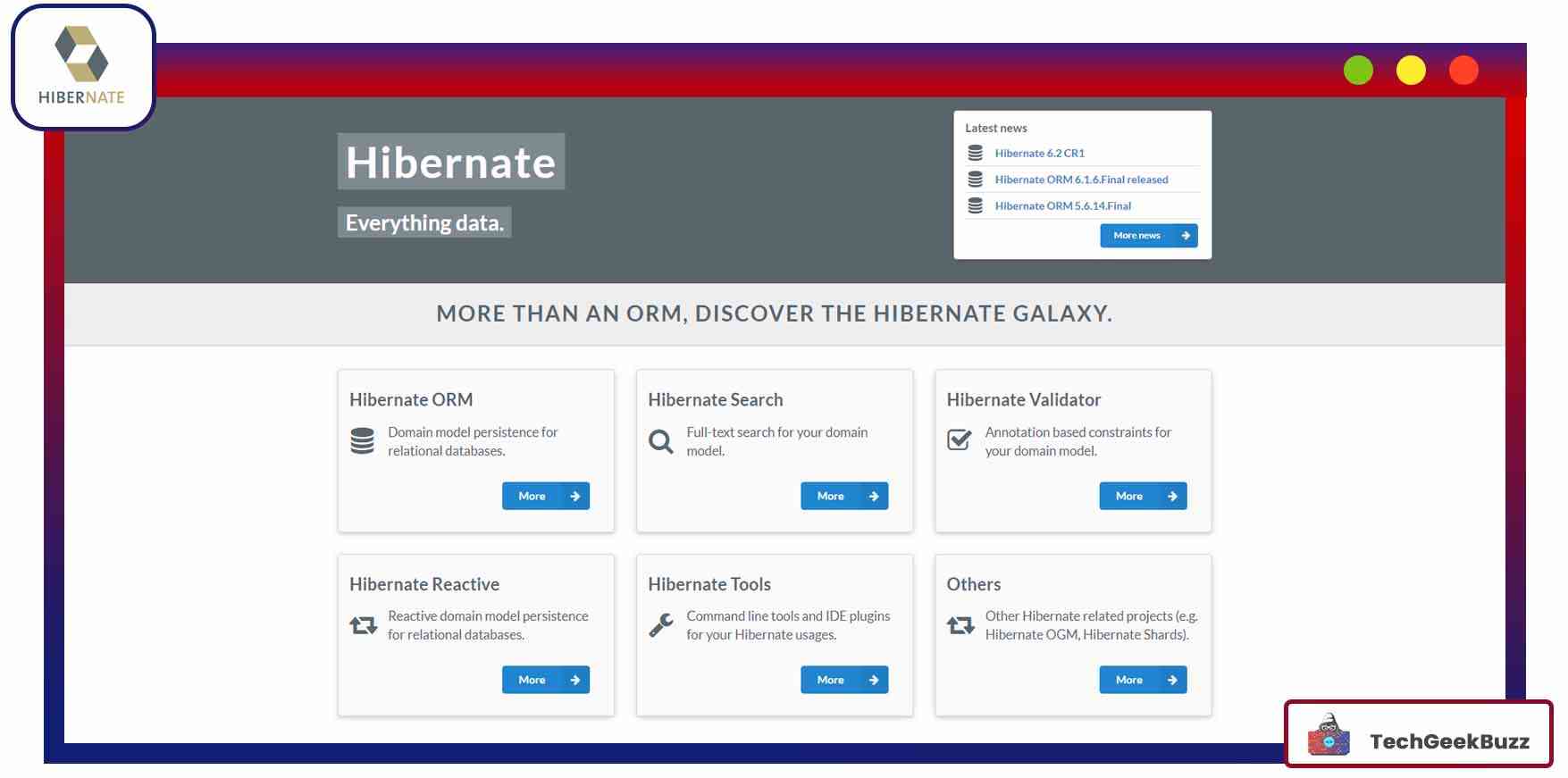The image size is (1568, 778).
Task: Click database icon beside Hibernate 6.2 CR1
Action: coord(976,154)
